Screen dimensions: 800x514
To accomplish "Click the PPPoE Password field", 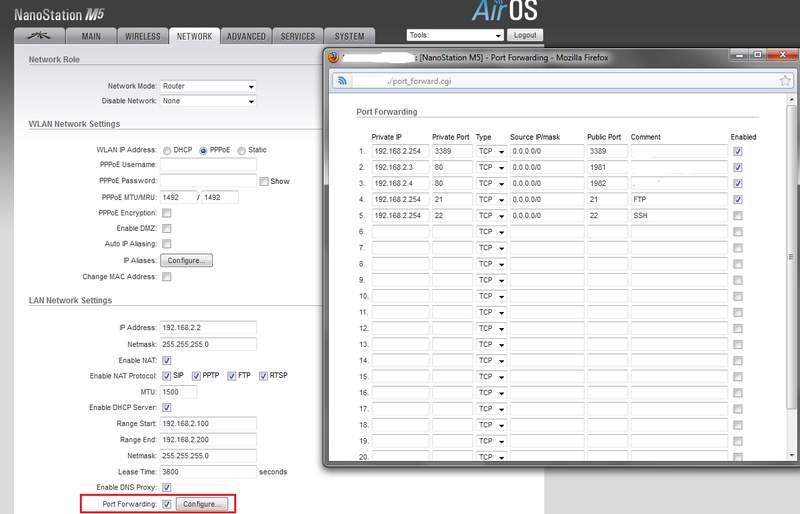I will [208, 181].
